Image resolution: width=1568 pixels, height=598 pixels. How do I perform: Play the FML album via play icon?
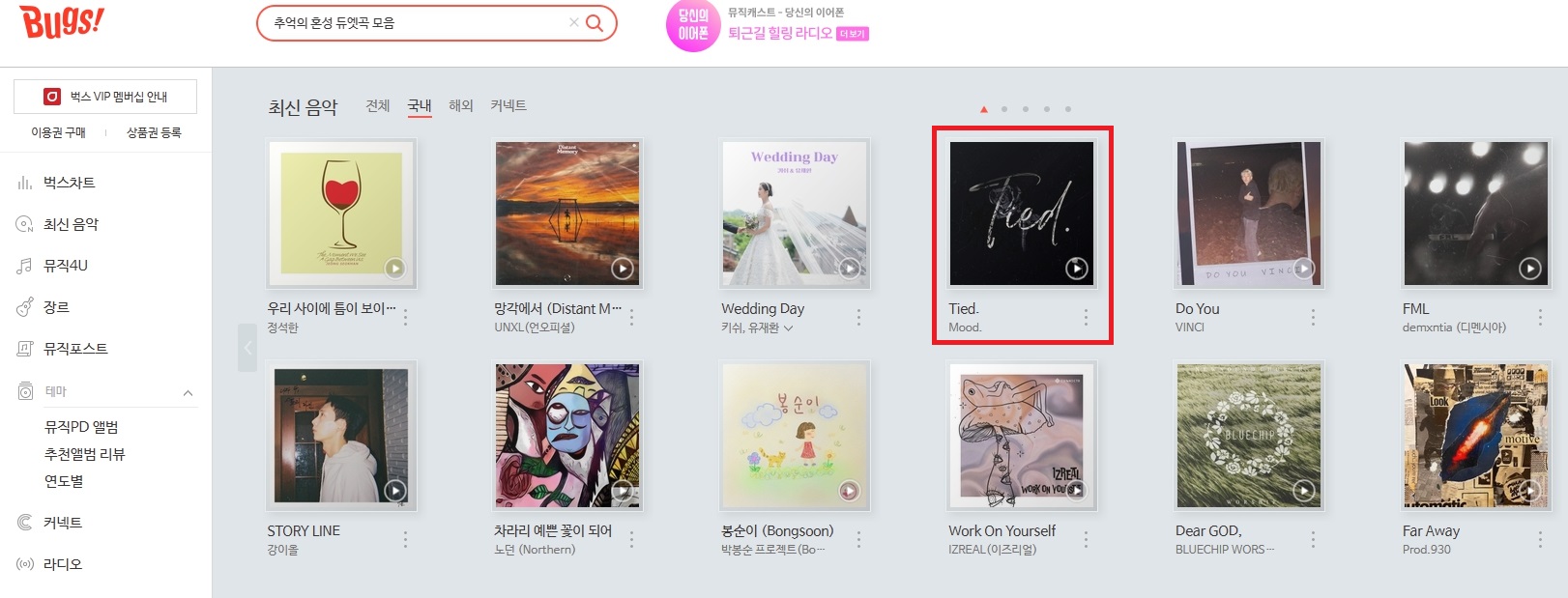point(1529,269)
